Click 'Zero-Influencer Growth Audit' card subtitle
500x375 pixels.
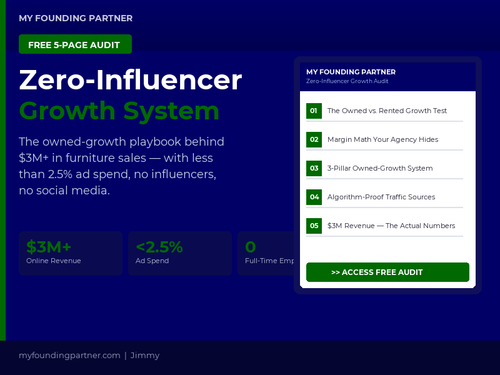click(347, 81)
